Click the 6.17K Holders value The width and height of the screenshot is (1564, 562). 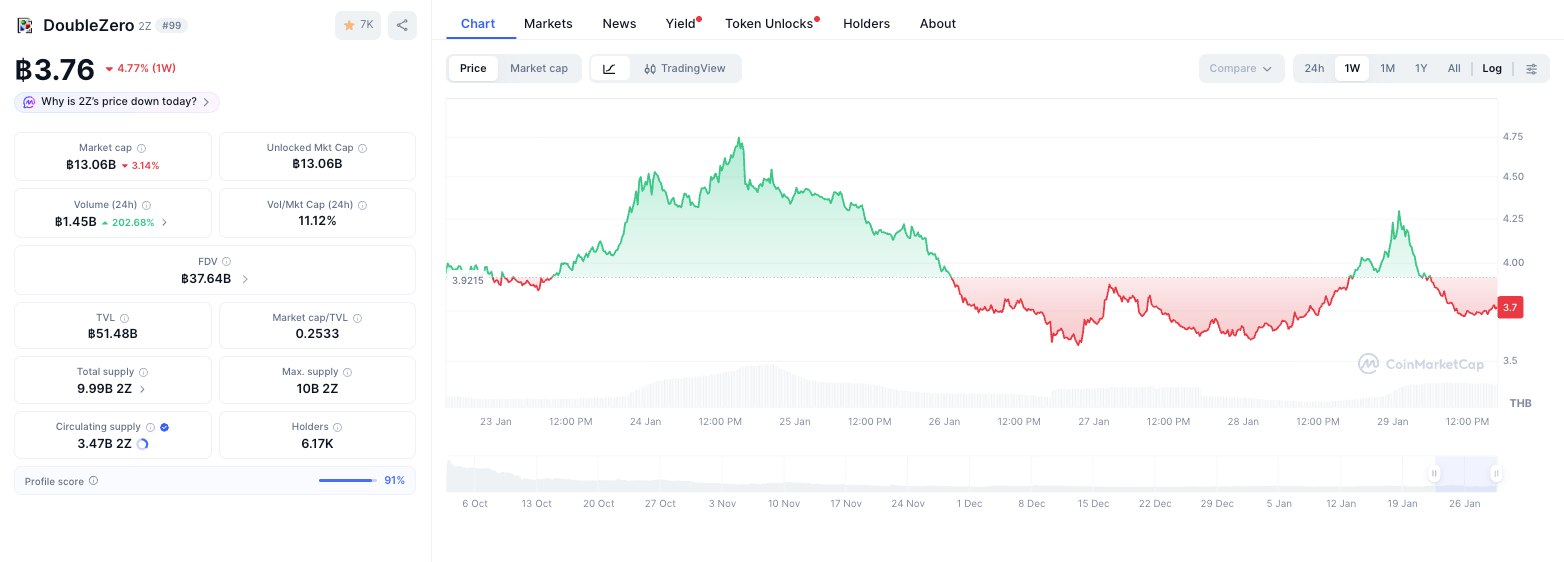[317, 444]
